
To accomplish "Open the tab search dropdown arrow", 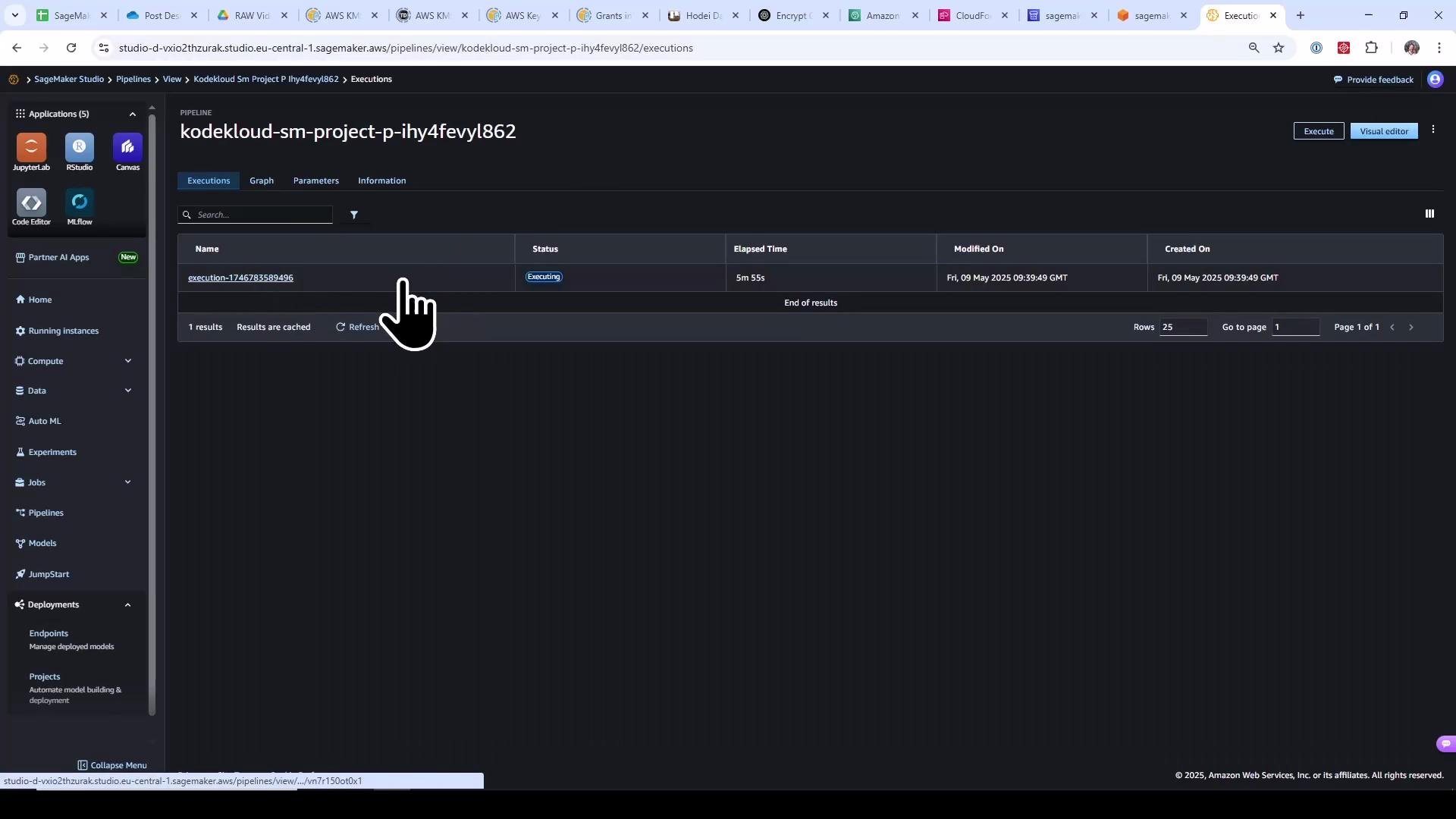I will [x=14, y=15].
